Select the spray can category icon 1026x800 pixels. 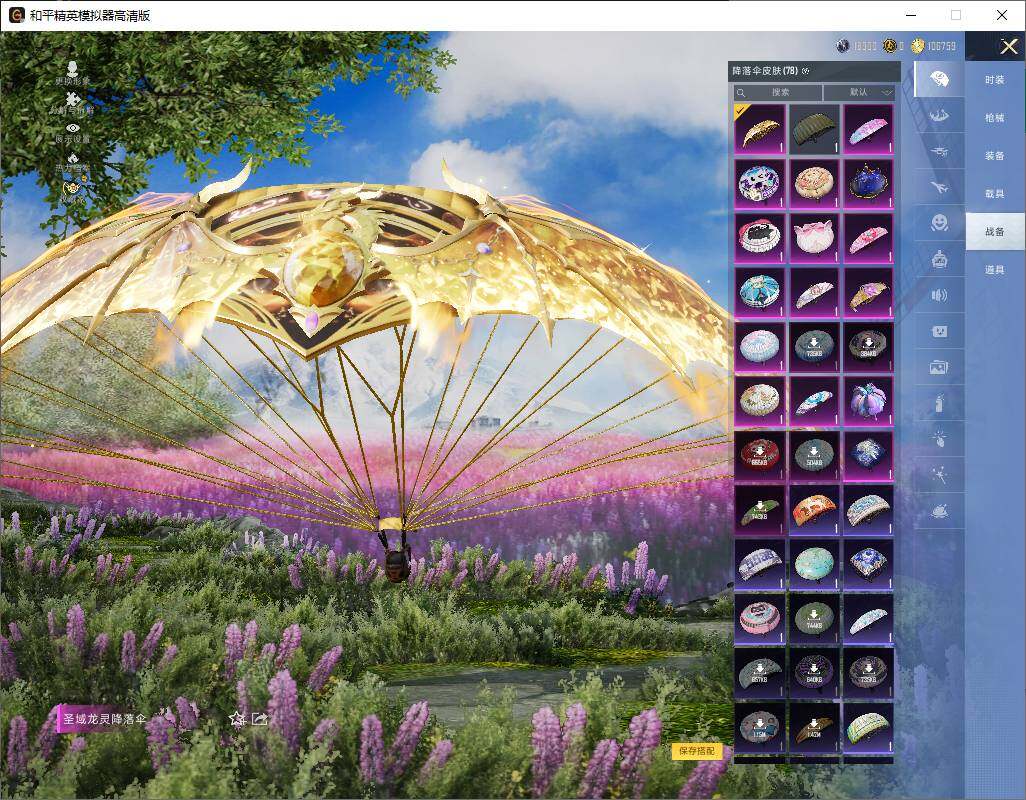click(x=939, y=404)
